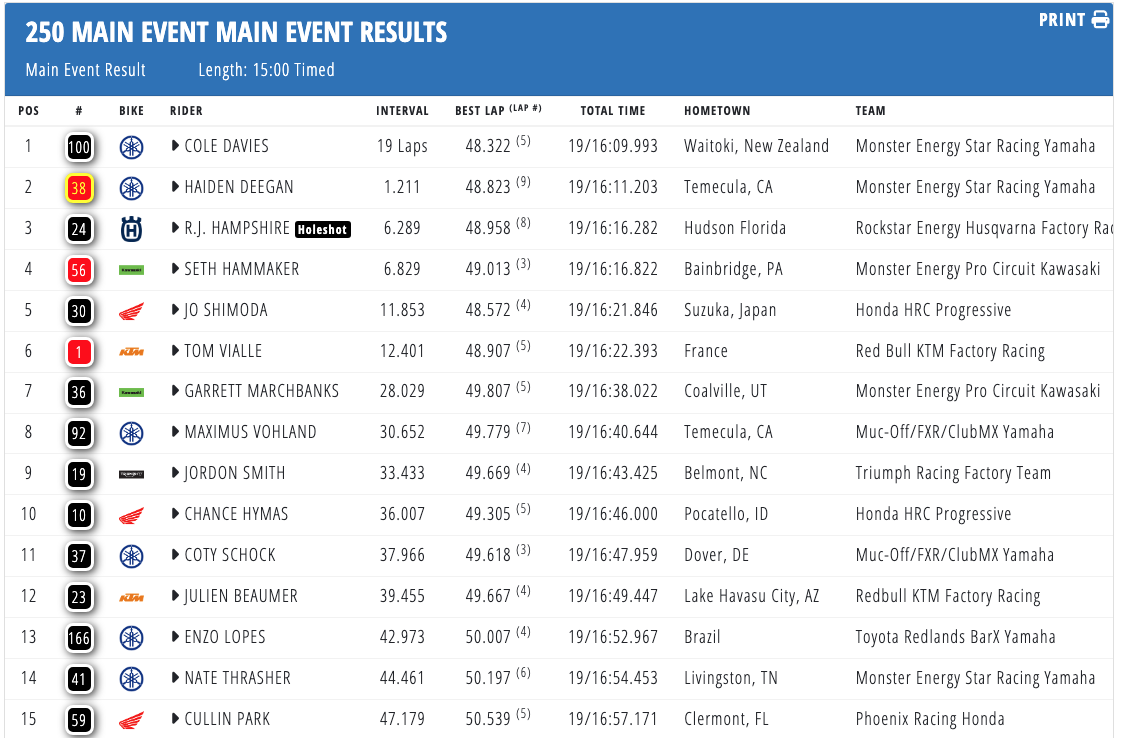The width and height of the screenshot is (1122, 738).
Task: Open Julien Beaumer rider name link
Action: 241,596
